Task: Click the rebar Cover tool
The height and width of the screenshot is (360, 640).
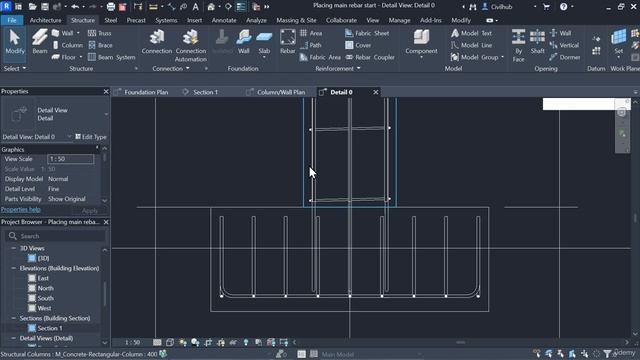Action: pos(358,45)
